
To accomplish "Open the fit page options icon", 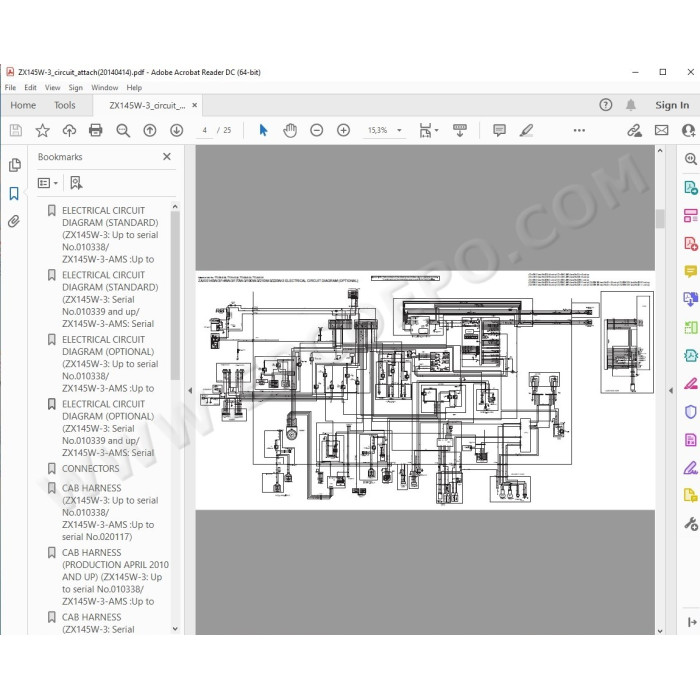I will click(x=428, y=130).
